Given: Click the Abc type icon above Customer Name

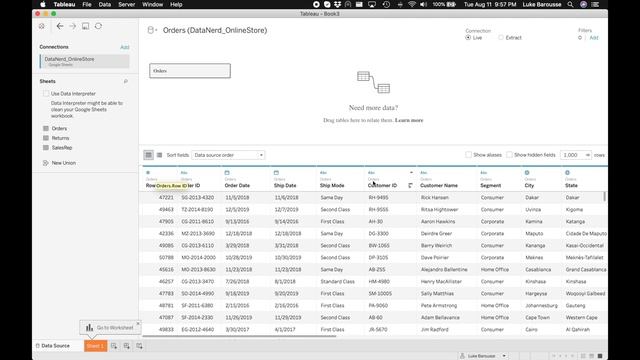Looking at the screenshot, I should click(424, 173).
